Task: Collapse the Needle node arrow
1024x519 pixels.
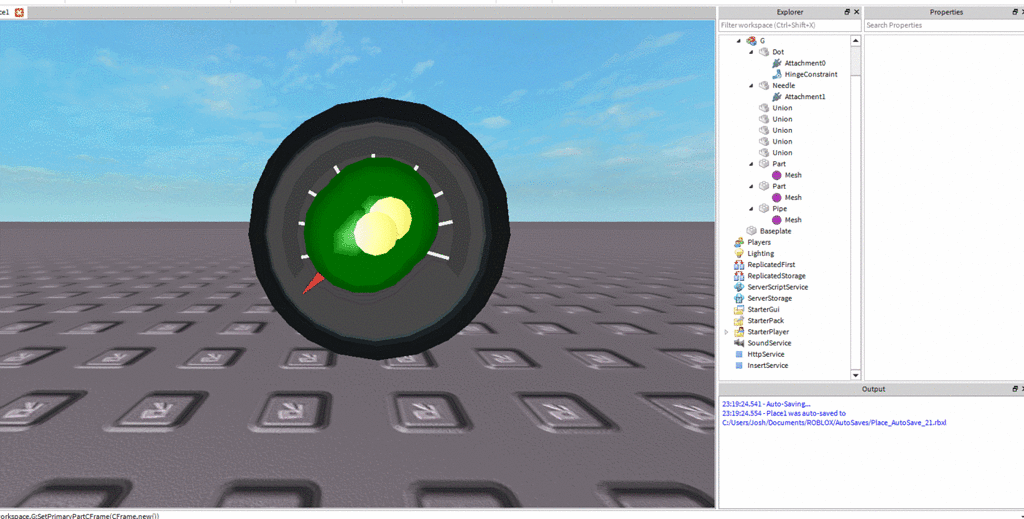Action: click(751, 85)
